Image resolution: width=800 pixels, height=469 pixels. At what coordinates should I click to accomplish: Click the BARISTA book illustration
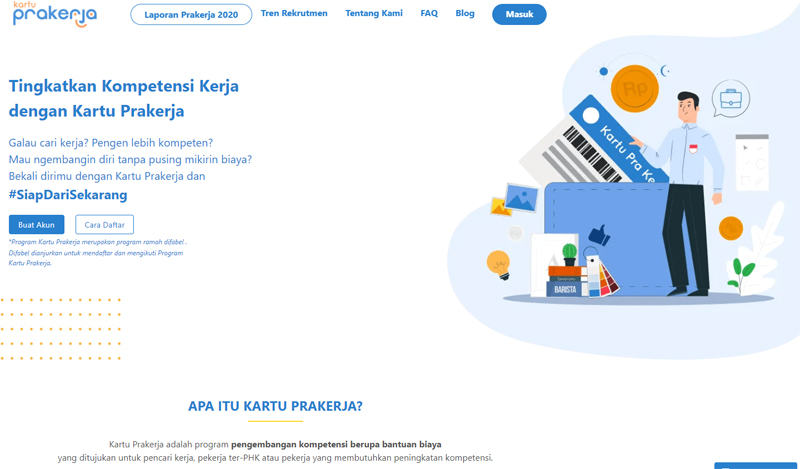(x=564, y=289)
